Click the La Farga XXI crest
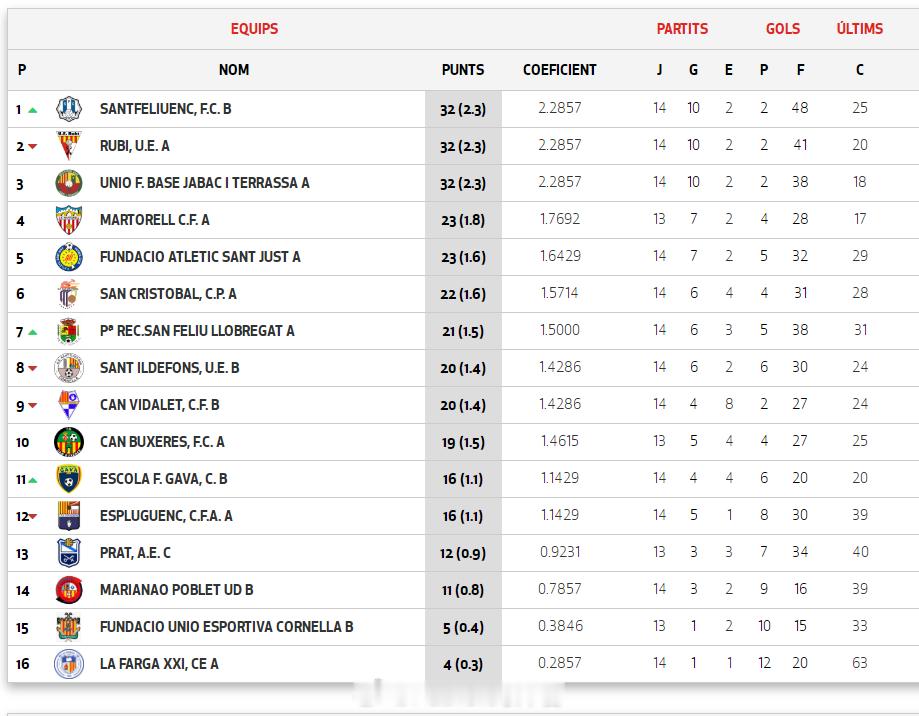The image size is (919, 716). pyautogui.click(x=69, y=664)
